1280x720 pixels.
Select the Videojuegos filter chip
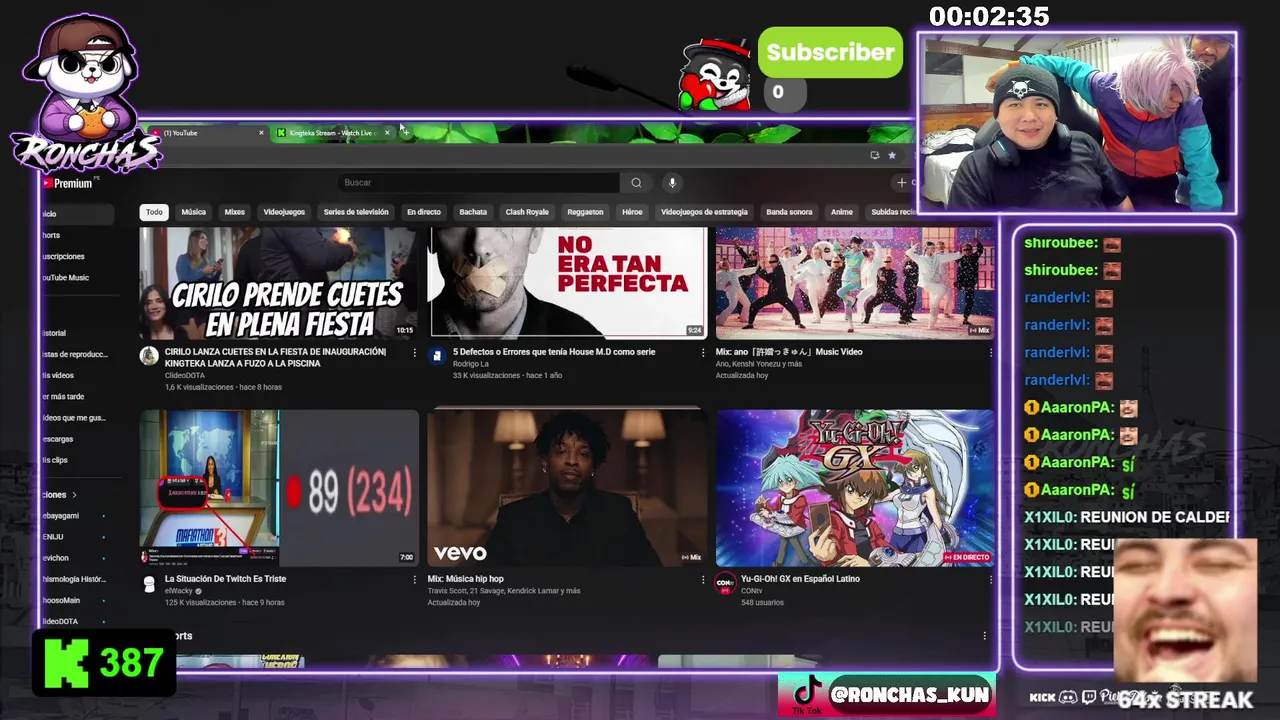[284, 212]
